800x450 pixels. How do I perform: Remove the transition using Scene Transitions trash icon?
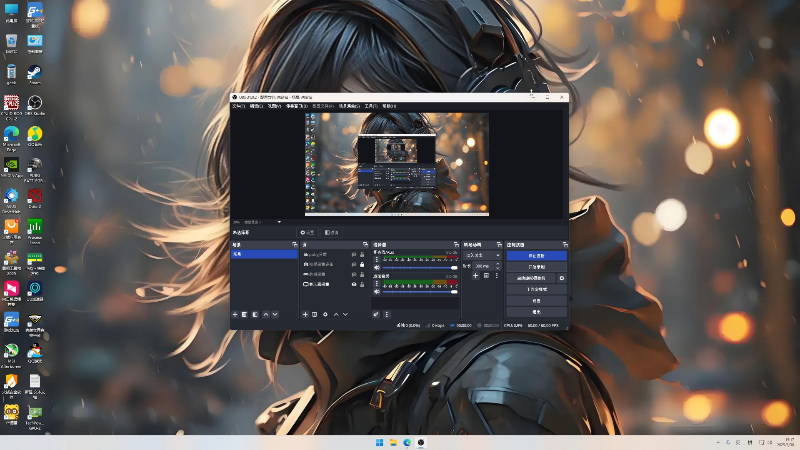(486, 276)
